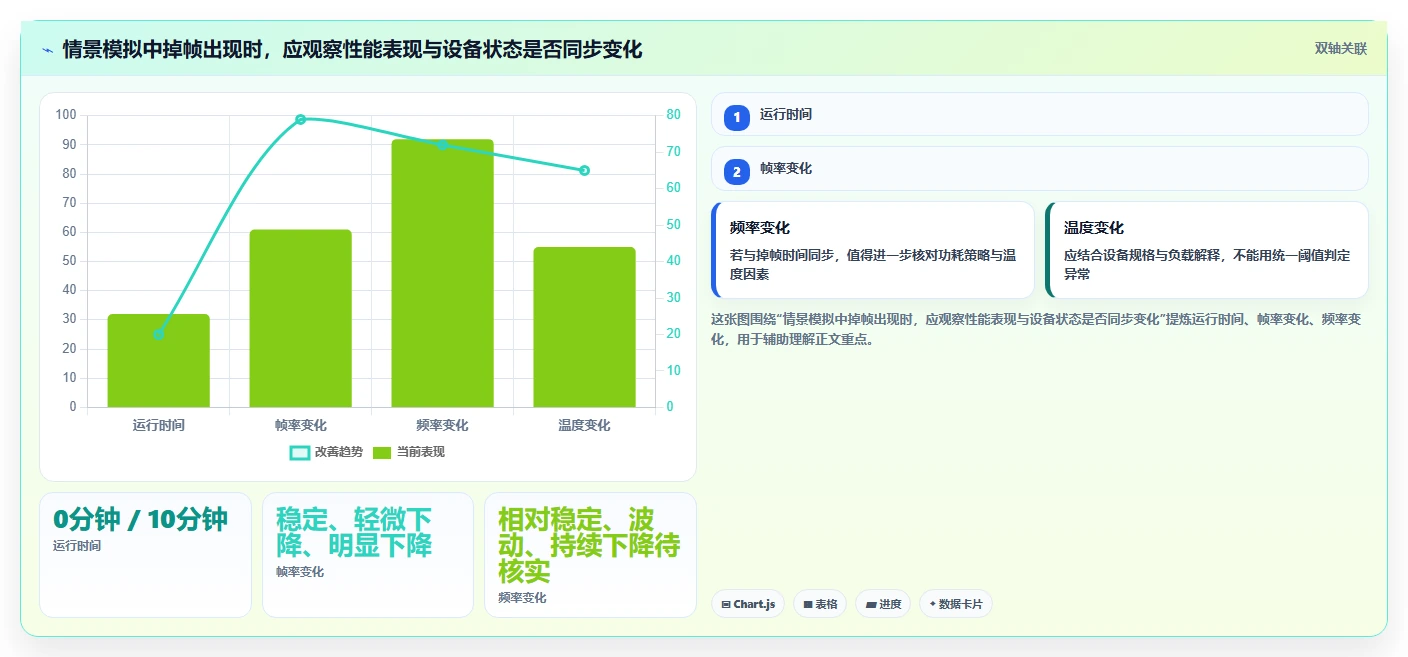
Task: Click the left axis value 100
Action: pos(66,115)
